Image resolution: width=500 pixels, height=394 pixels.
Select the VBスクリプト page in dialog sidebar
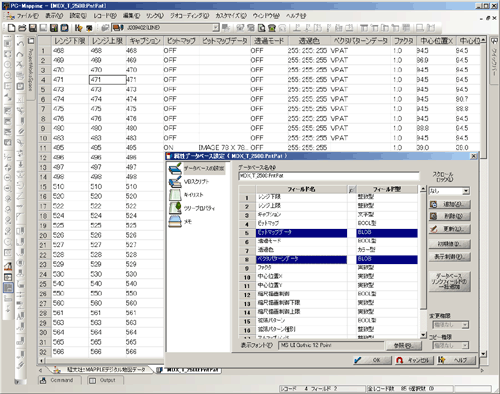(x=197, y=182)
